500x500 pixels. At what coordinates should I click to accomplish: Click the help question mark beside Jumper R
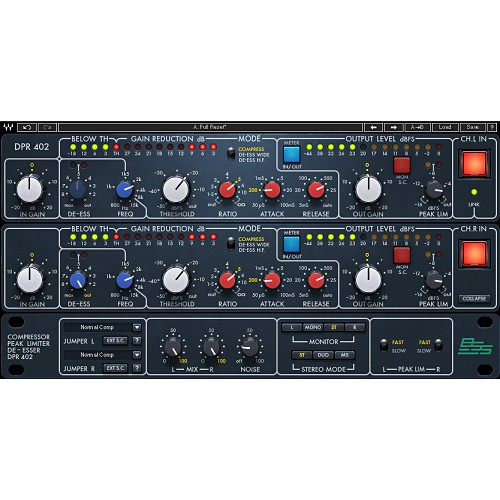[x=137, y=368]
